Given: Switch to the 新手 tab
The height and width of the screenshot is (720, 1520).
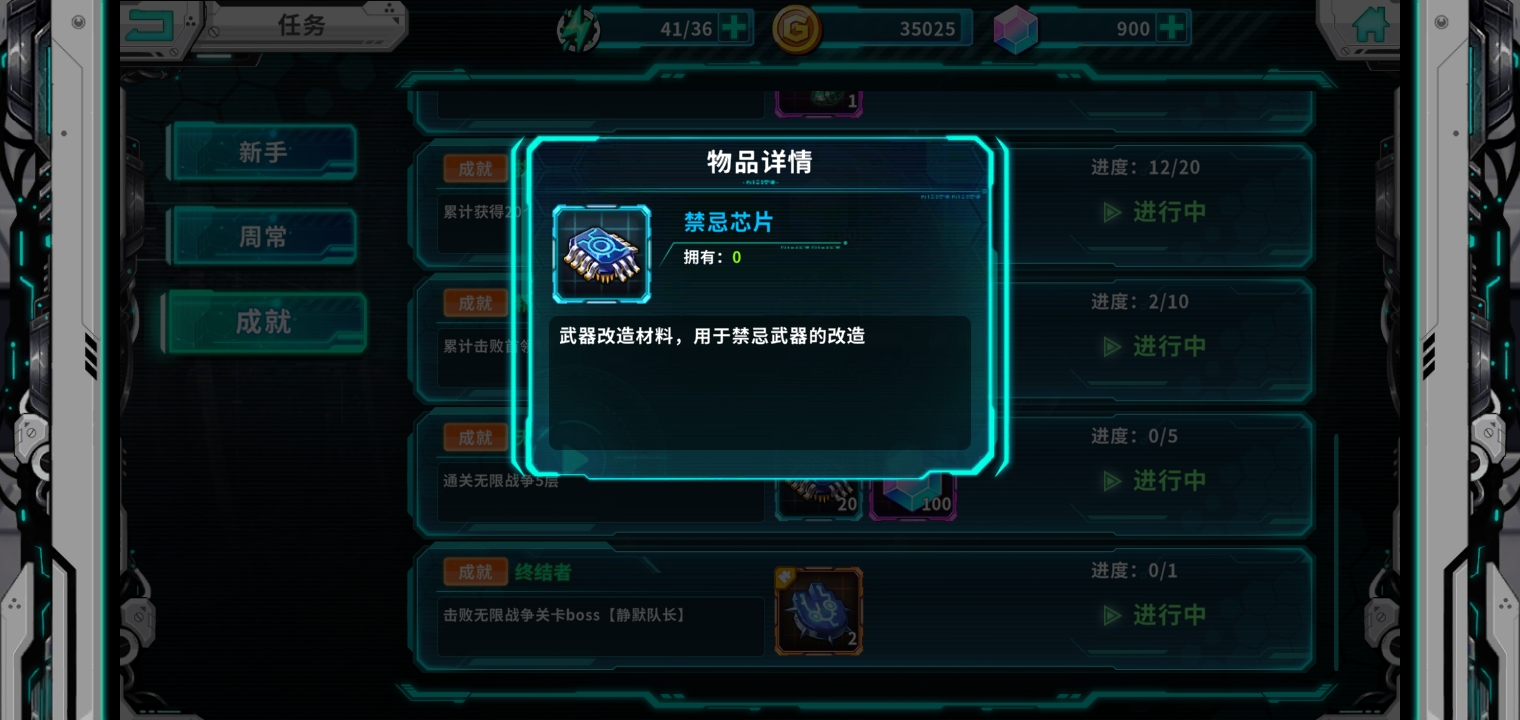Looking at the screenshot, I should click(x=262, y=152).
